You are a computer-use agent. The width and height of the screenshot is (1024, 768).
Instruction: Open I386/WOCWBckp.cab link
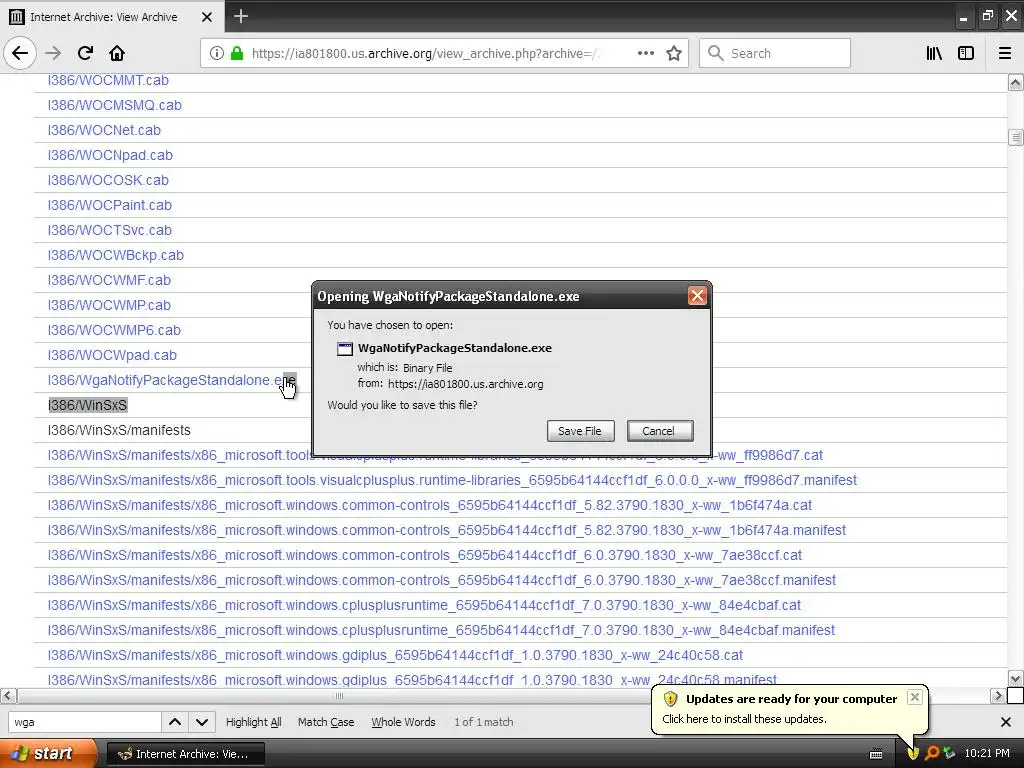(x=116, y=255)
